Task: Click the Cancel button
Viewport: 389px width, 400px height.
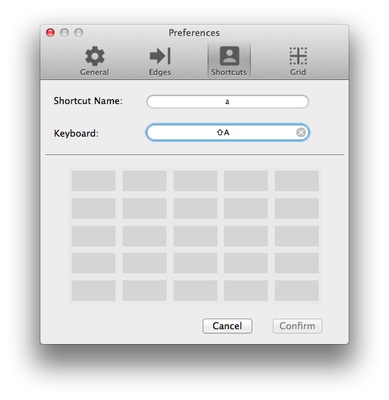Action: click(227, 326)
